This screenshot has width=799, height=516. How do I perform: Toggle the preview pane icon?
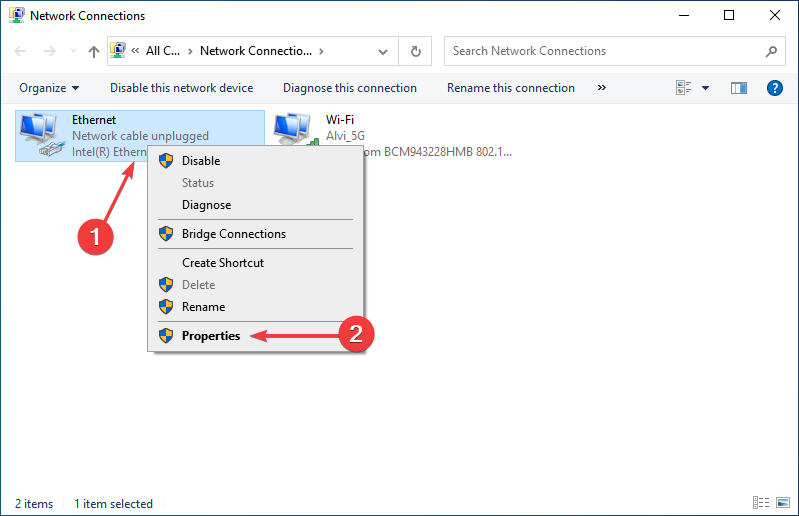click(739, 88)
